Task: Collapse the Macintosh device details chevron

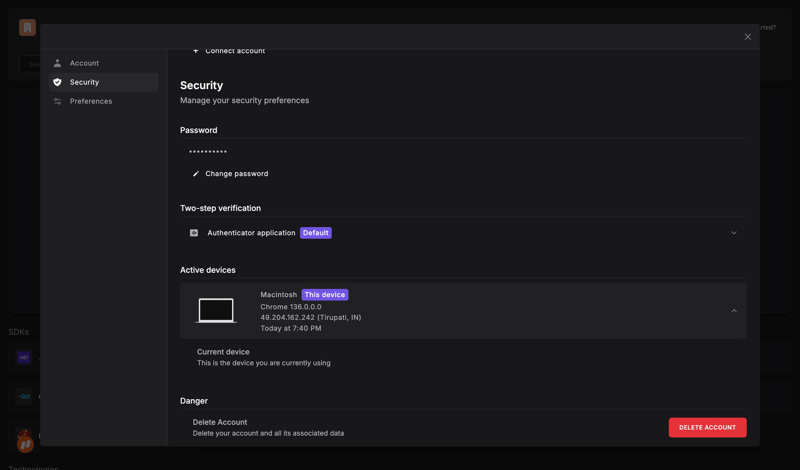Action: point(734,311)
